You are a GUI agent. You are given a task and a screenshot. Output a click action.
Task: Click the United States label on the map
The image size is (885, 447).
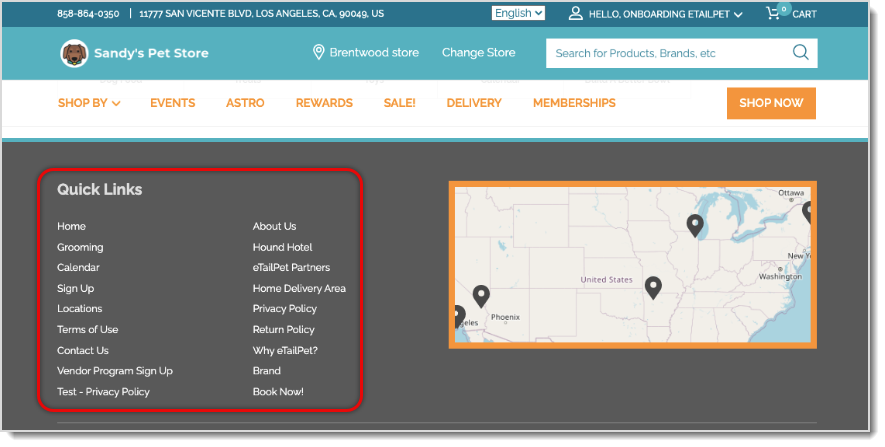pyautogui.click(x=606, y=279)
